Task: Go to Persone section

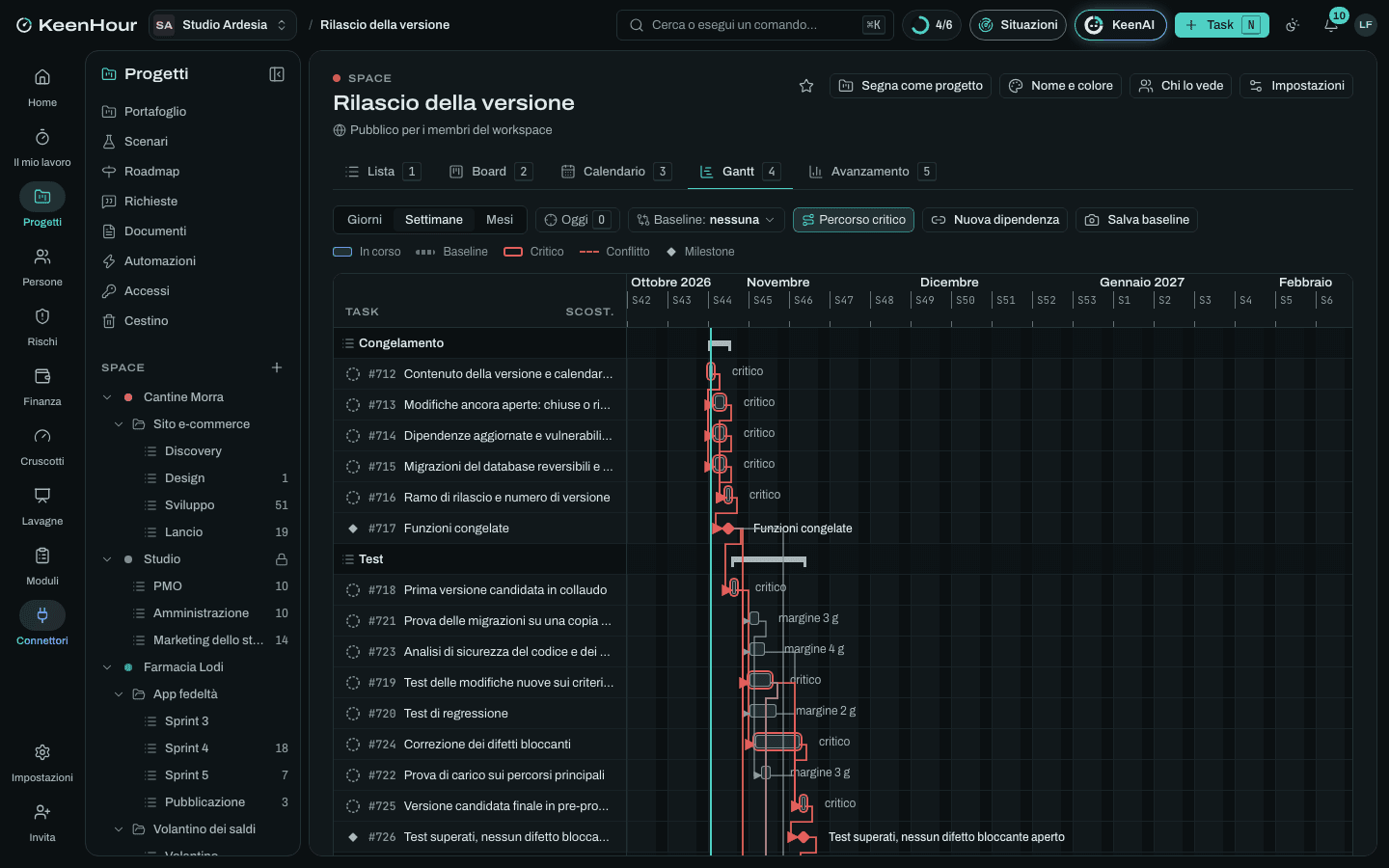Action: click(x=42, y=266)
